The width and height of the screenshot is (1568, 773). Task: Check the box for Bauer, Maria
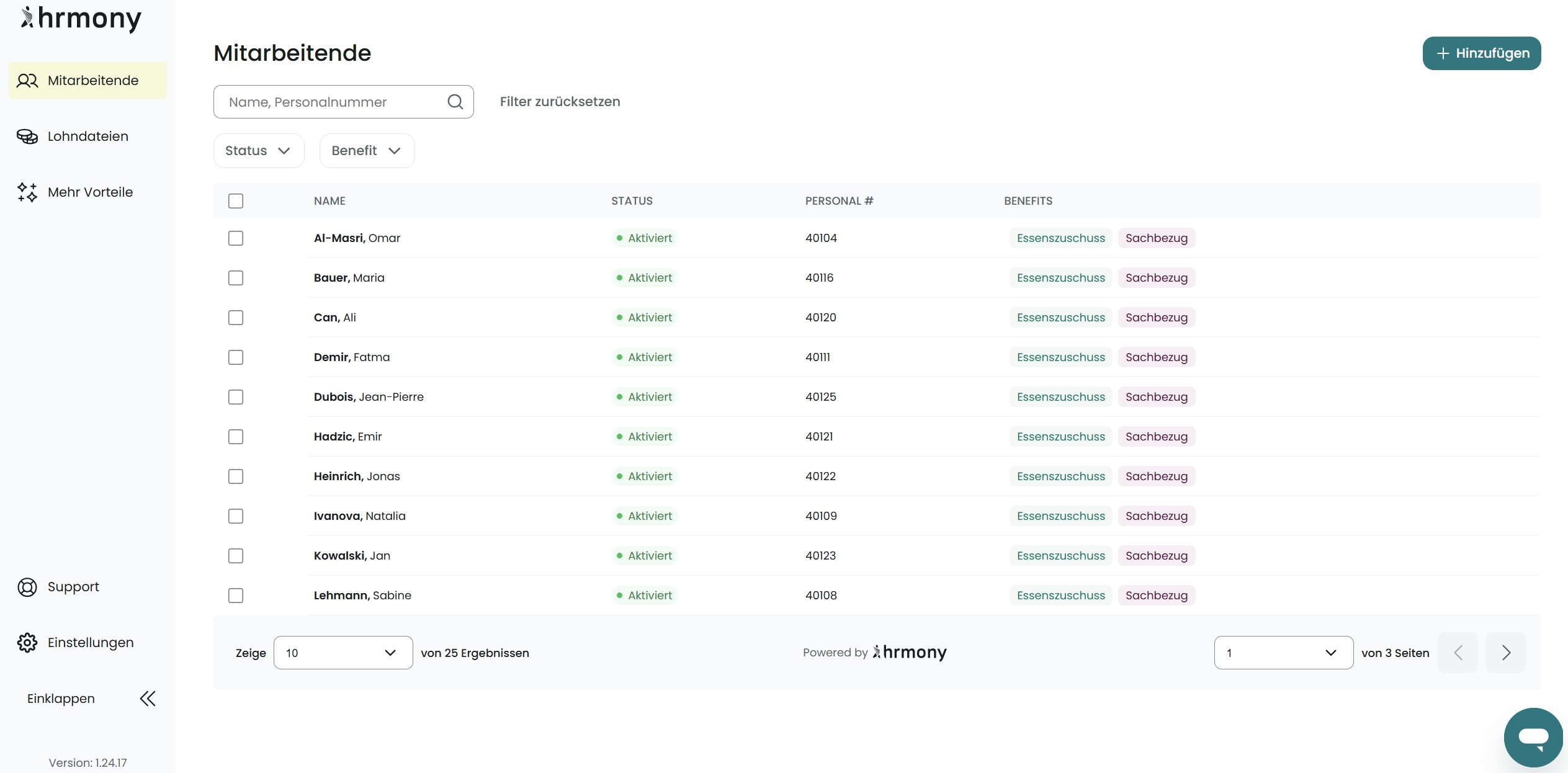pyautogui.click(x=236, y=278)
